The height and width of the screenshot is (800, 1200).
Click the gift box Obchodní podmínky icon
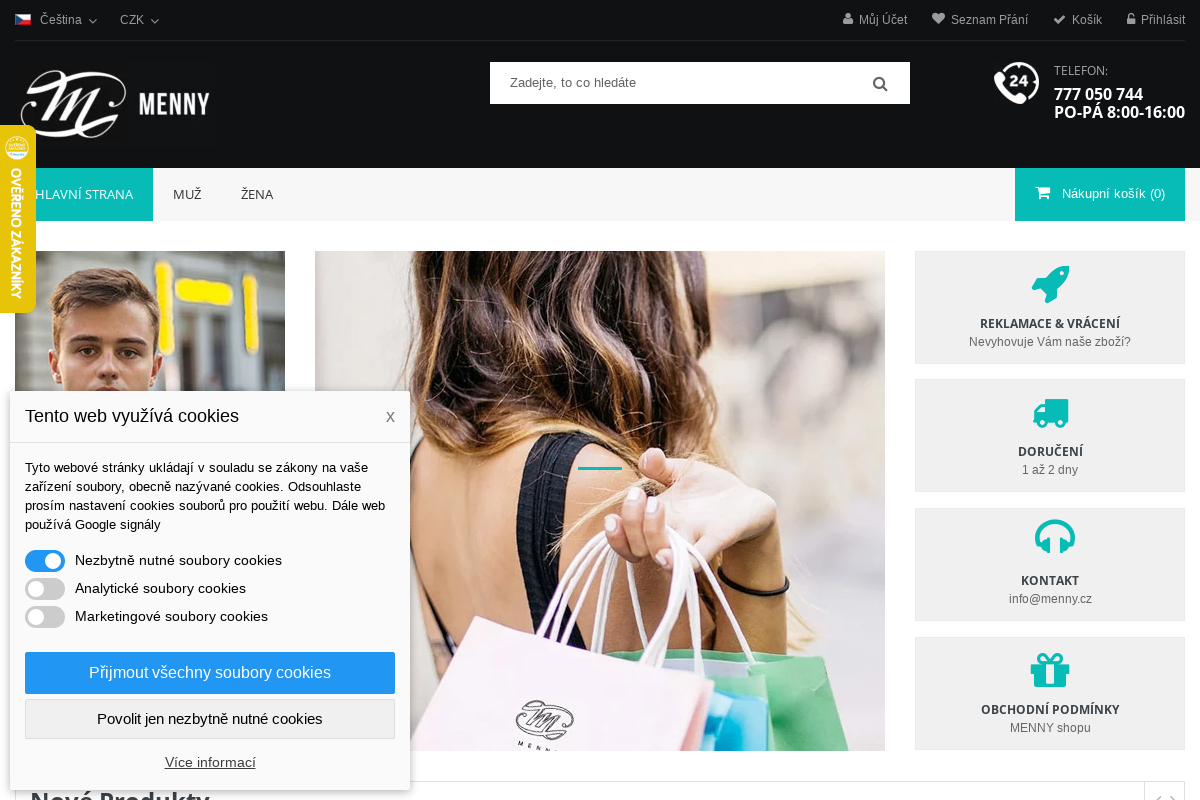1050,669
